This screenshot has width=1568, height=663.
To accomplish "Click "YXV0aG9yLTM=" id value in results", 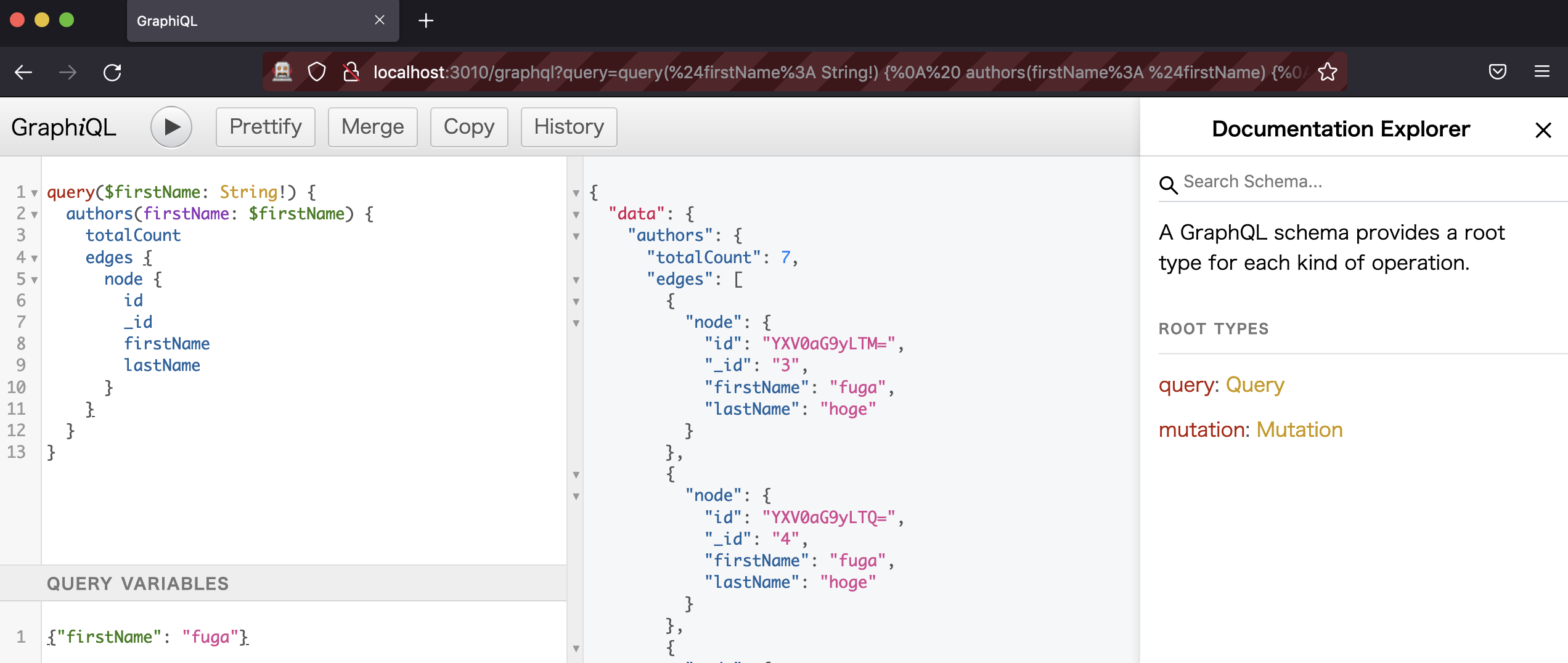I will [x=828, y=344].
